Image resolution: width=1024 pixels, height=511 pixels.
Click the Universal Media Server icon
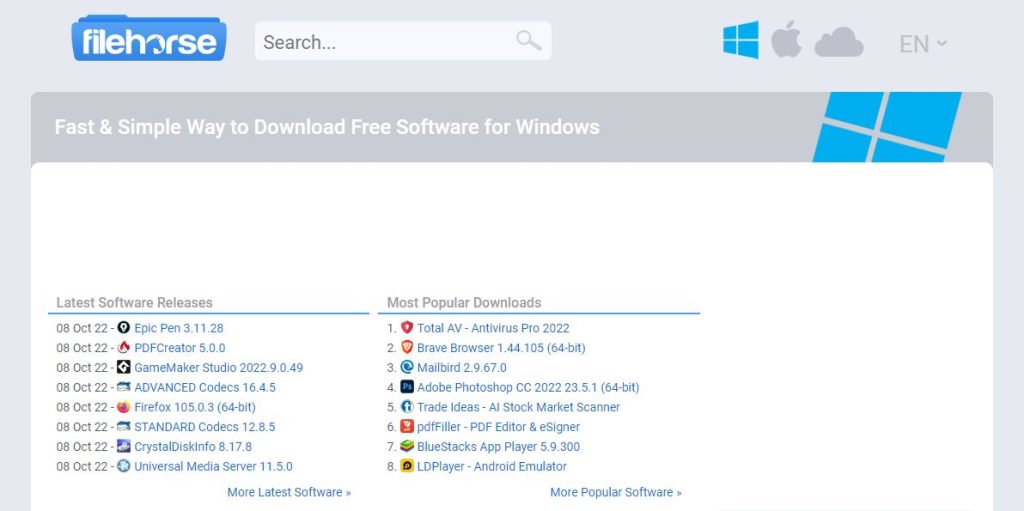coord(123,466)
